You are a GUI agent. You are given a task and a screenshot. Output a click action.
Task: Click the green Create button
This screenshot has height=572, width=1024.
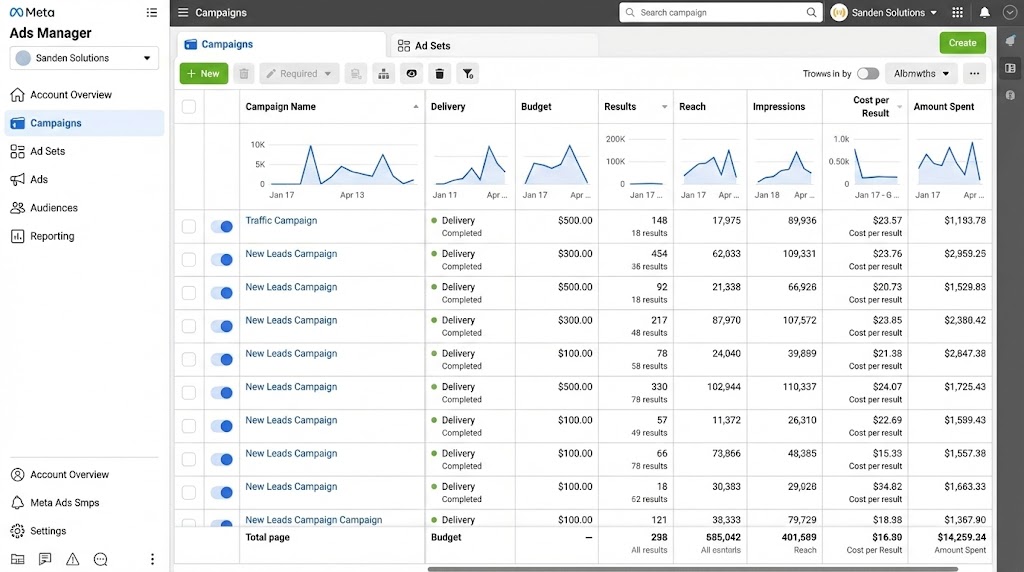coord(963,43)
